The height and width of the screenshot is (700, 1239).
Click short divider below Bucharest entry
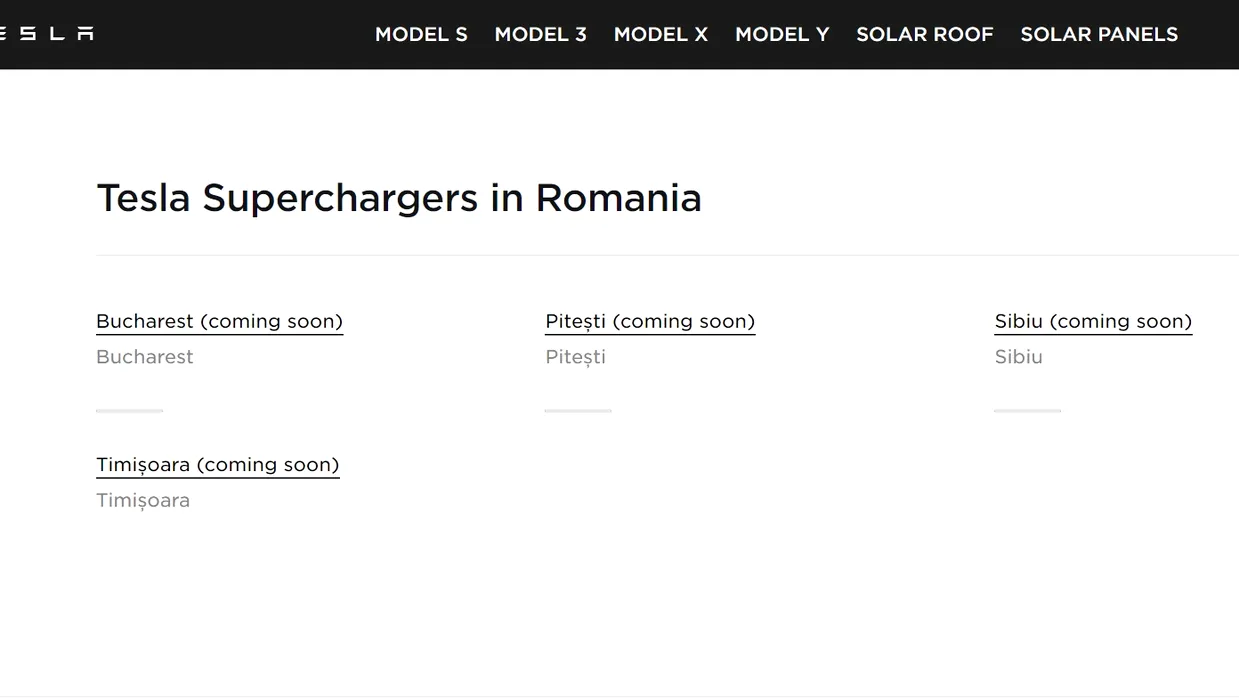pyautogui.click(x=129, y=411)
